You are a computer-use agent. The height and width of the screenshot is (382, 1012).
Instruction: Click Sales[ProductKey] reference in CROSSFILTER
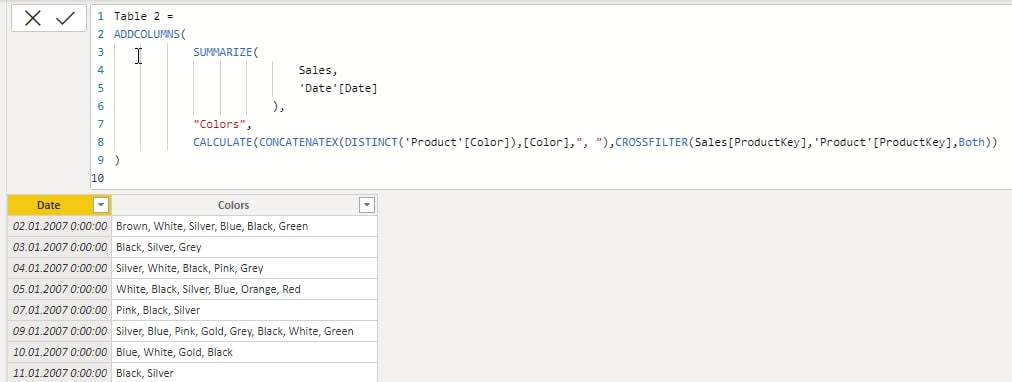751,143
